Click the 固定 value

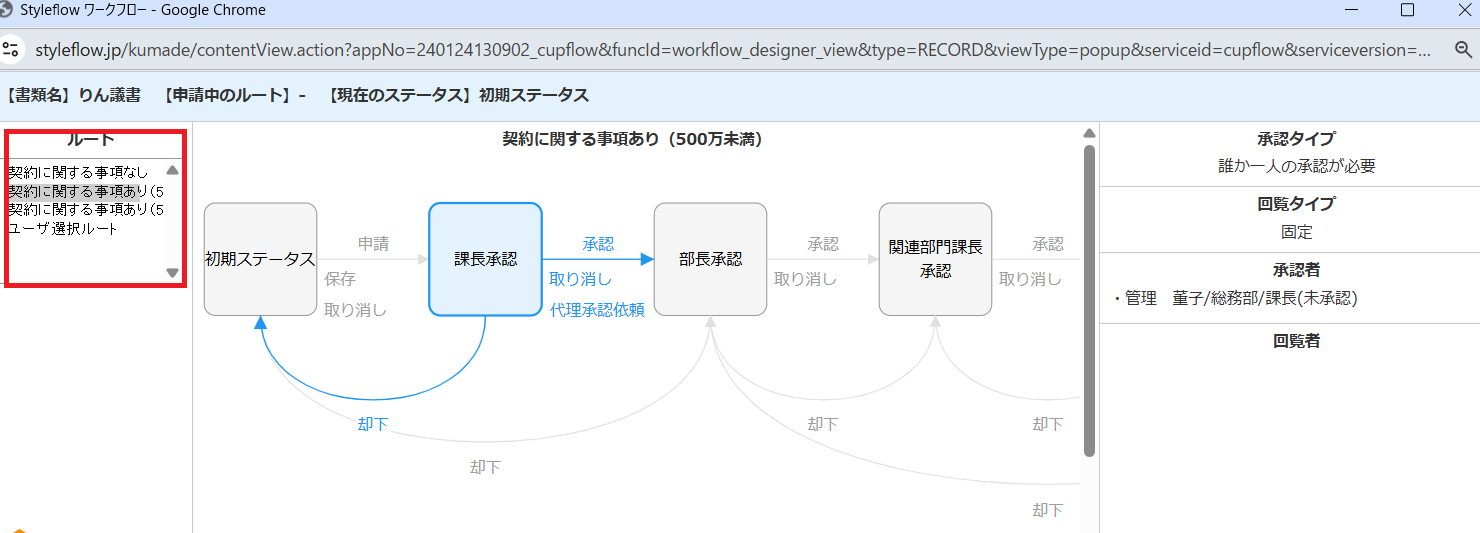1296,232
